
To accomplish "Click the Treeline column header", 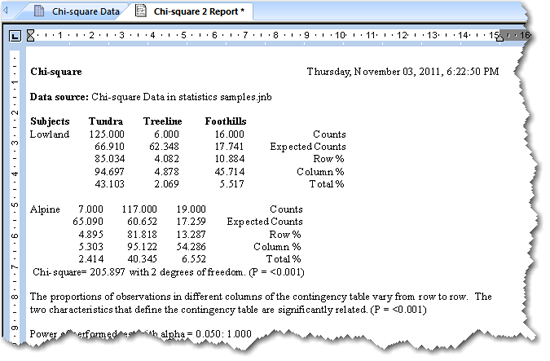I will (162, 121).
